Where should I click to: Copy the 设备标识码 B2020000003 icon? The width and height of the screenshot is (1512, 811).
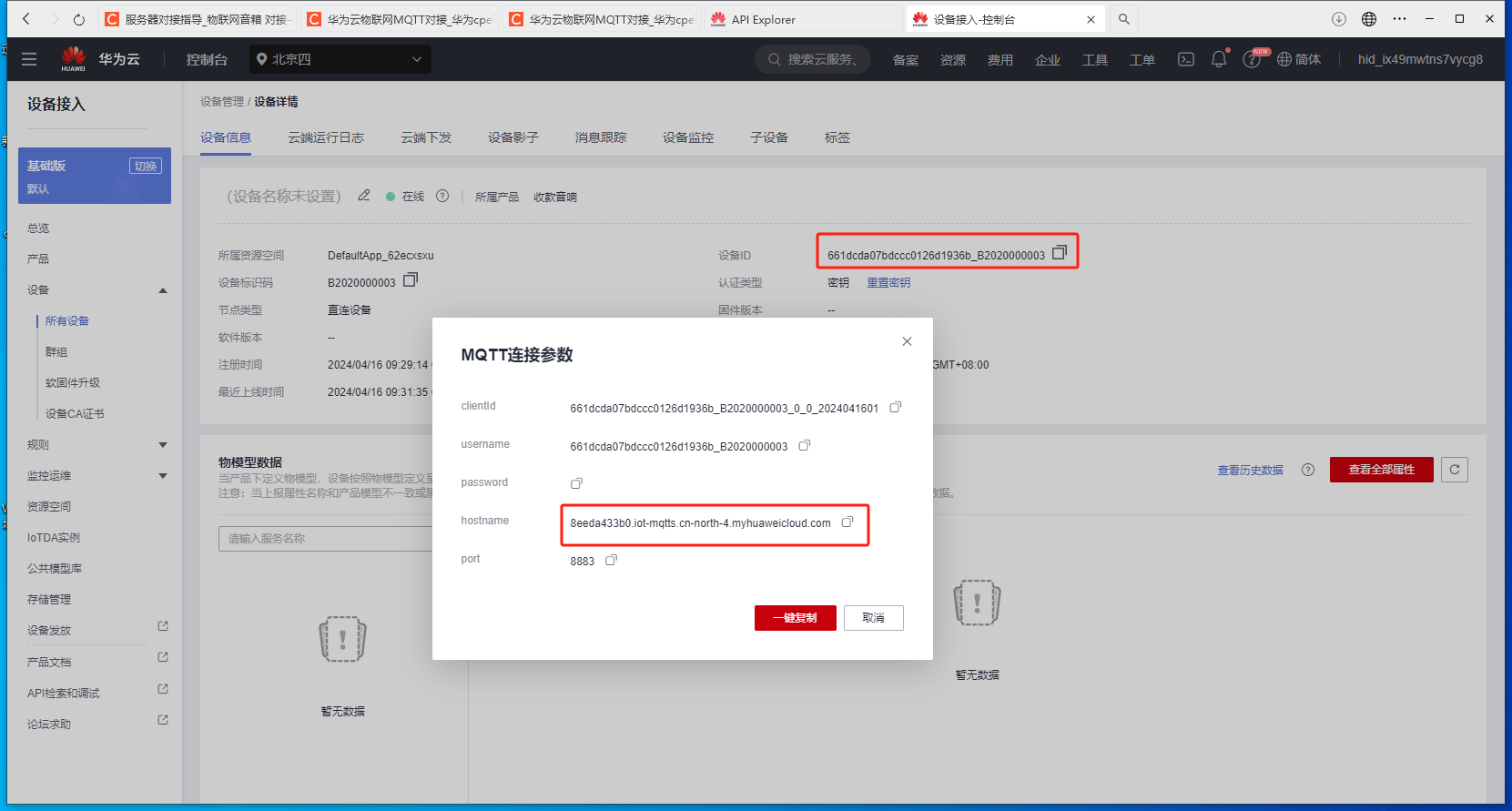coord(411,279)
